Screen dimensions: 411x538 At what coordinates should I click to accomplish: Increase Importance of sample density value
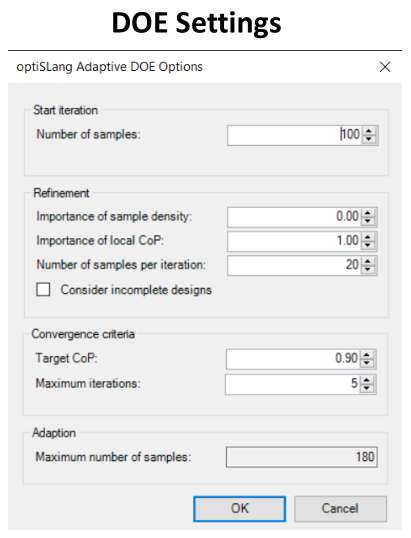tap(368, 213)
